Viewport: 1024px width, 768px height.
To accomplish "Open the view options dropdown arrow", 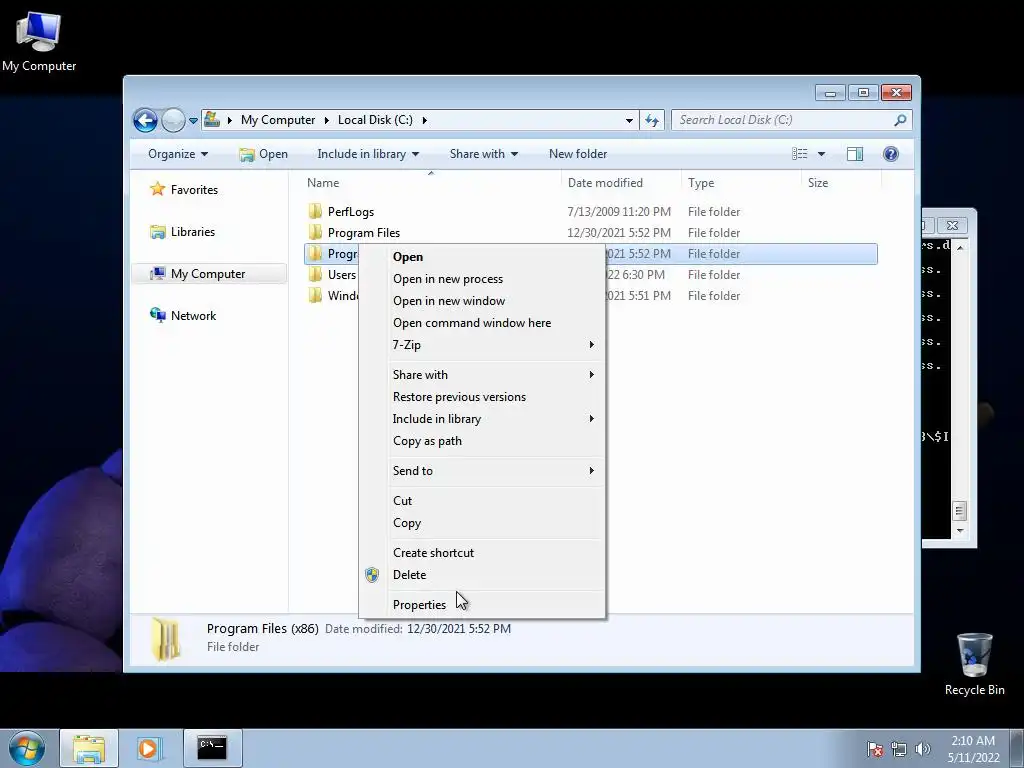I will tap(822, 154).
